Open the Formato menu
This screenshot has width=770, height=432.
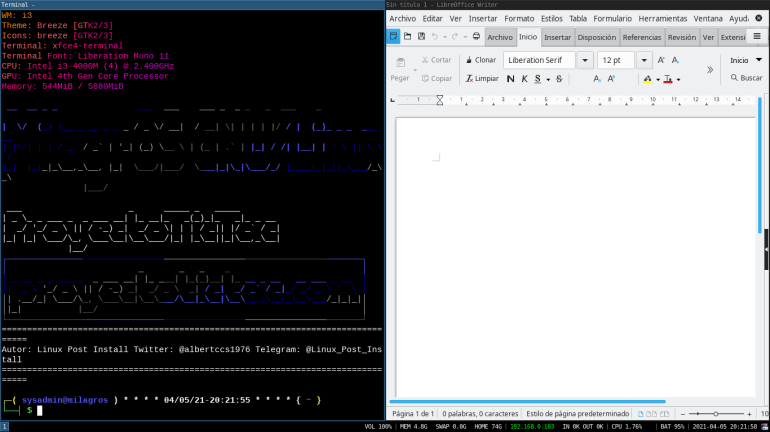pyautogui.click(x=519, y=18)
